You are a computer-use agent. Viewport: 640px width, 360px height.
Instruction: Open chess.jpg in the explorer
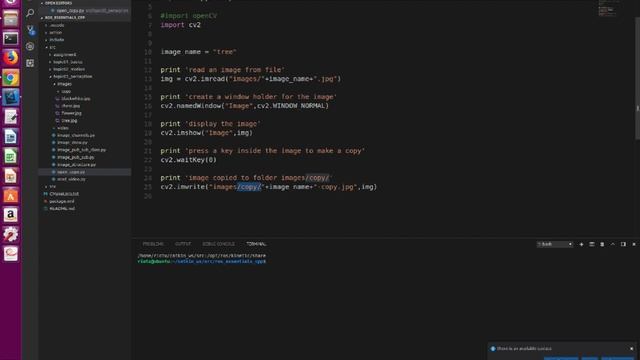point(71,106)
